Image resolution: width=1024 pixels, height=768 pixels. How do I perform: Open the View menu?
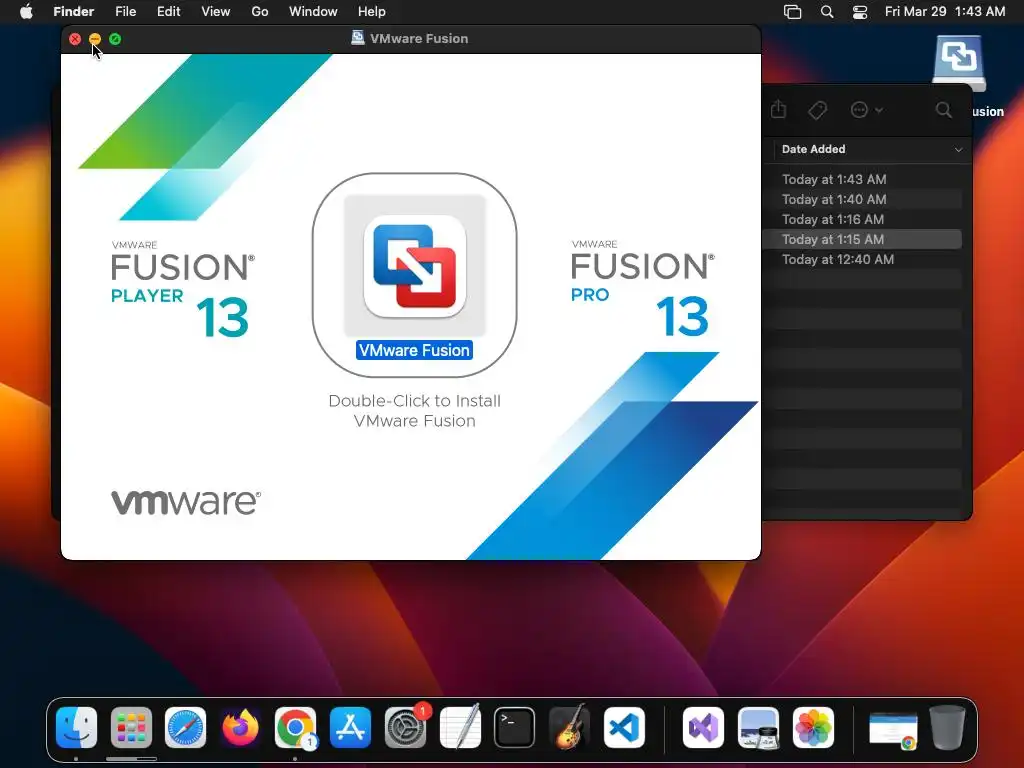[x=216, y=12]
